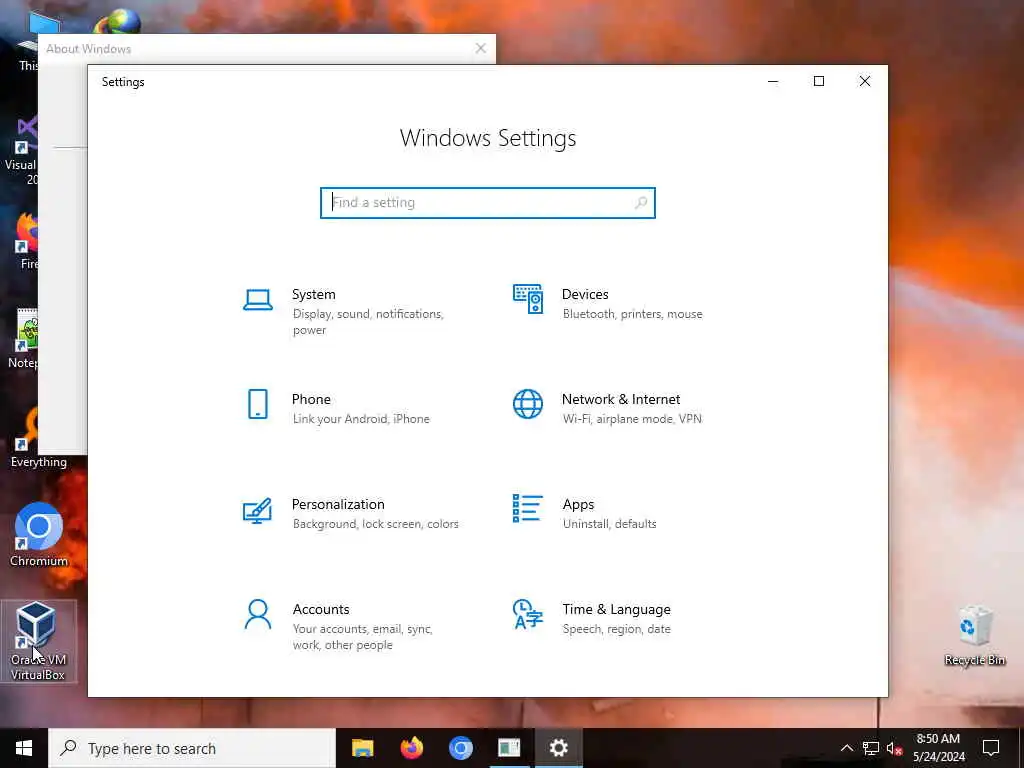The width and height of the screenshot is (1024, 768).
Task: Minimize the Settings window
Action: pyautogui.click(x=773, y=82)
